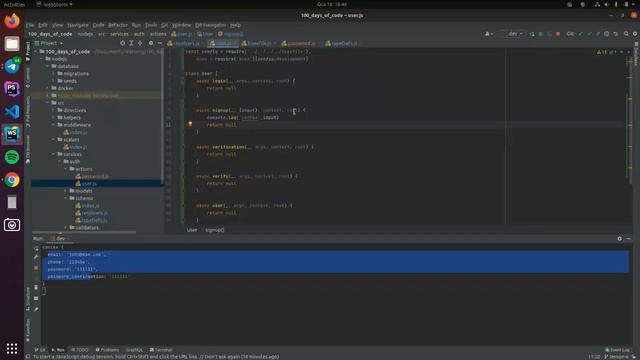Open the run configuration 'dev' dropdown
The image size is (640, 360).
(513, 34)
